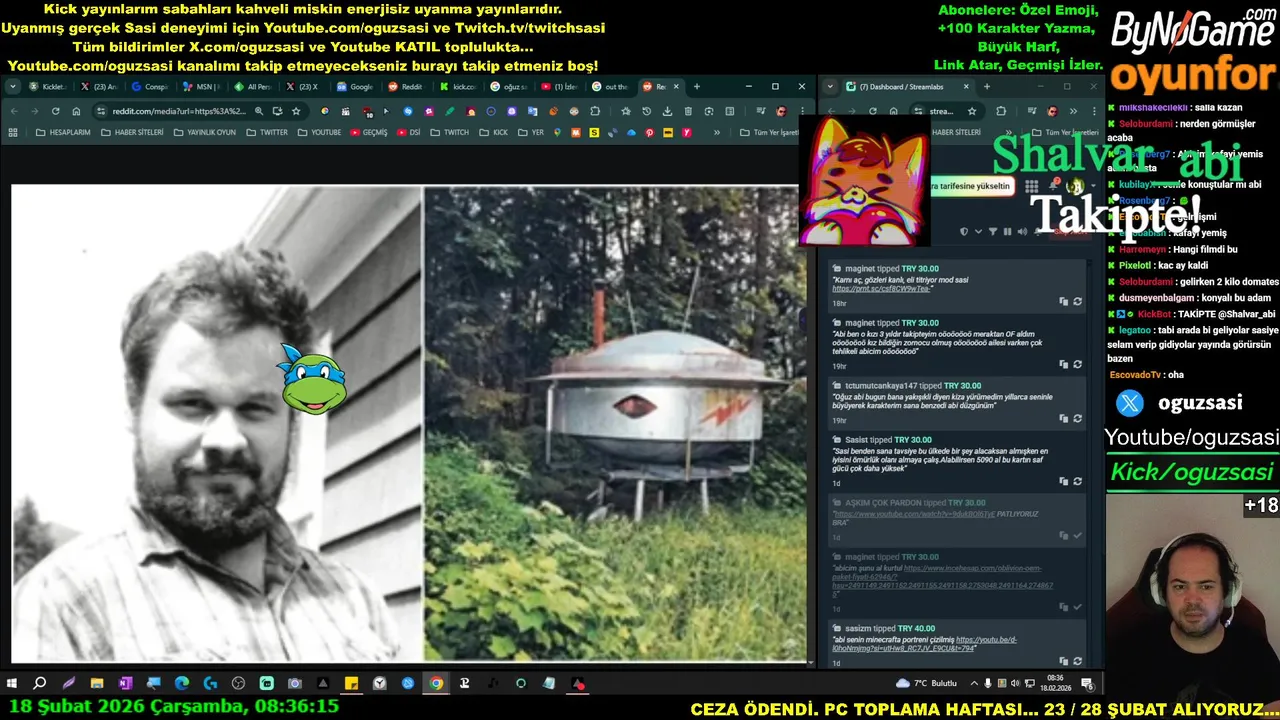Reload the Streamlabs dashboard page
Viewport: 1280px width, 720px height.
click(x=872, y=111)
